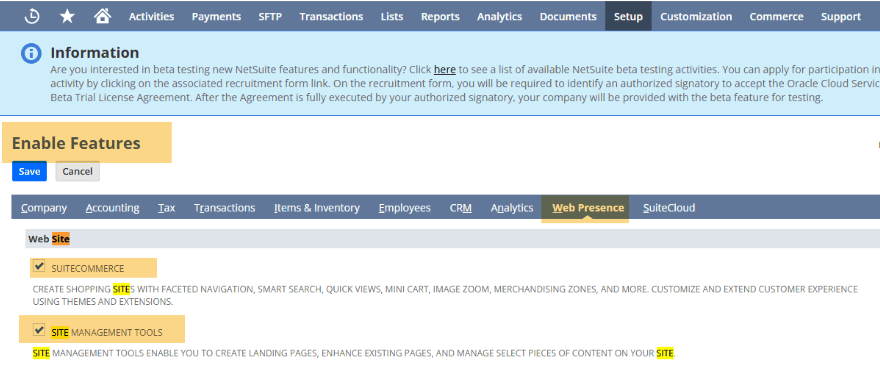The image size is (880, 367).
Task: Cancel the feature changes
Action: (77, 171)
